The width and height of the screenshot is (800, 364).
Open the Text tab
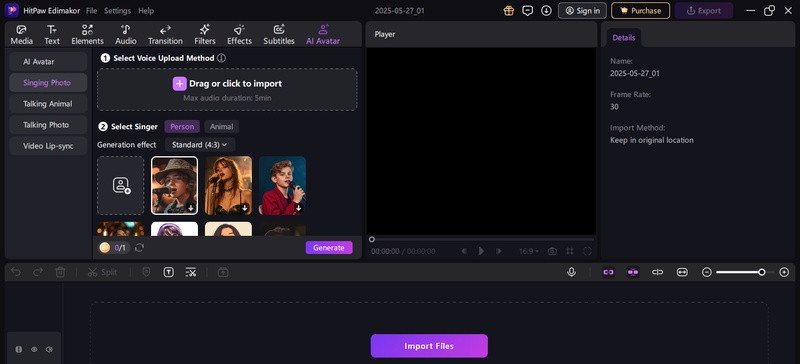coord(52,35)
